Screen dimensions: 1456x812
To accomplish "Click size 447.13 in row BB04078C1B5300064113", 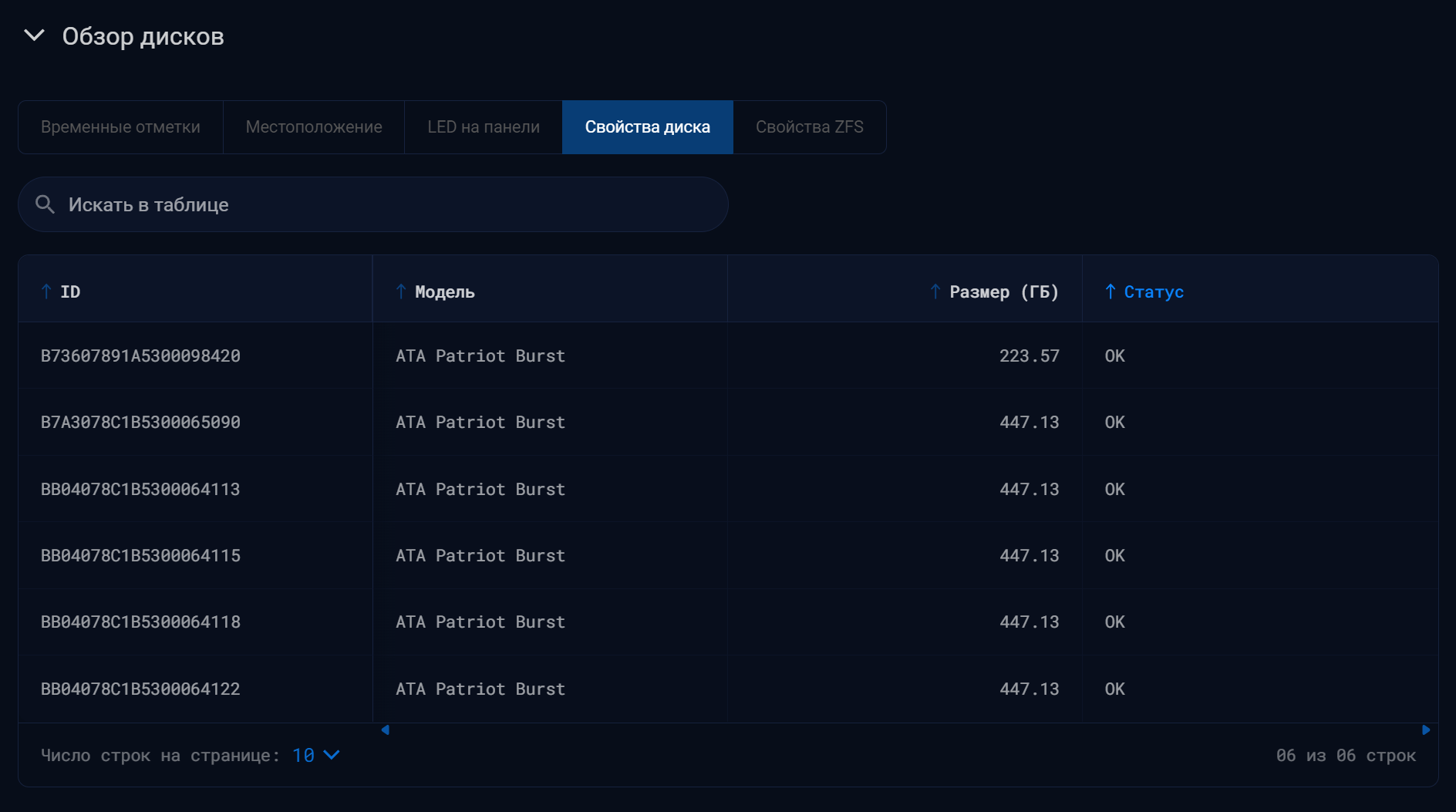I will 1030,489.
